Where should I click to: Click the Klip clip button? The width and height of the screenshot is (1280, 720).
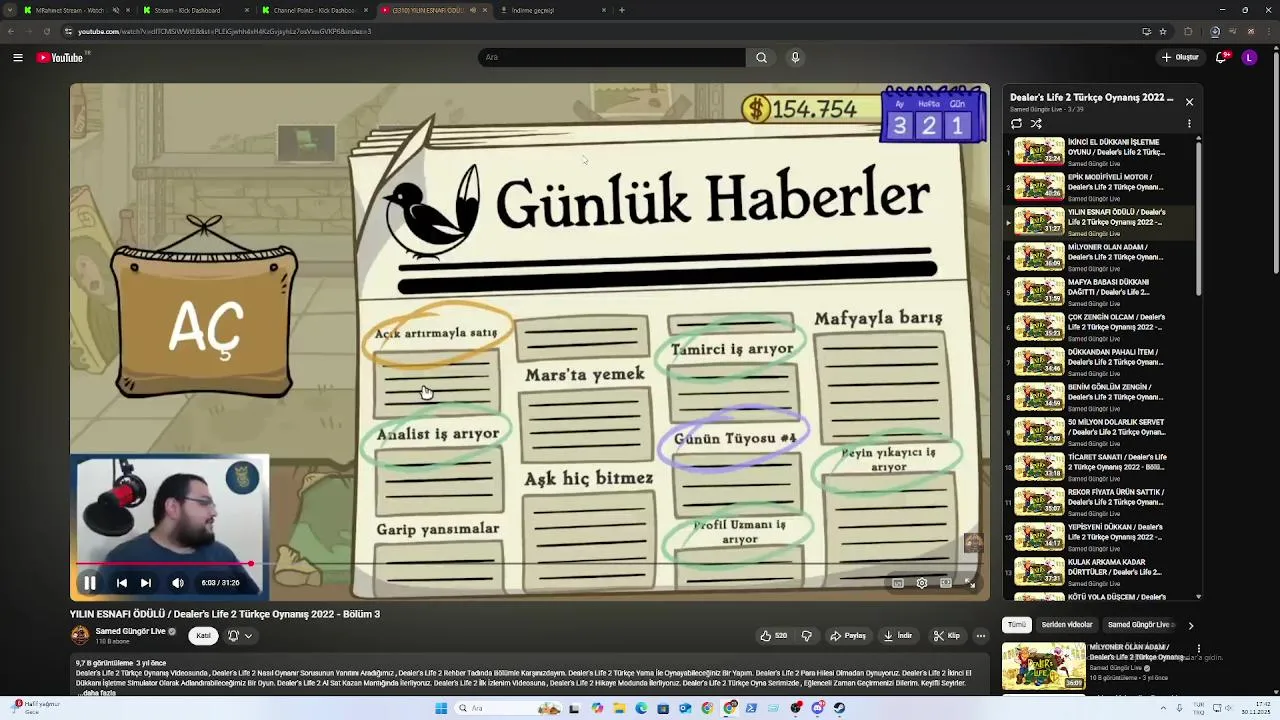[x=947, y=635]
